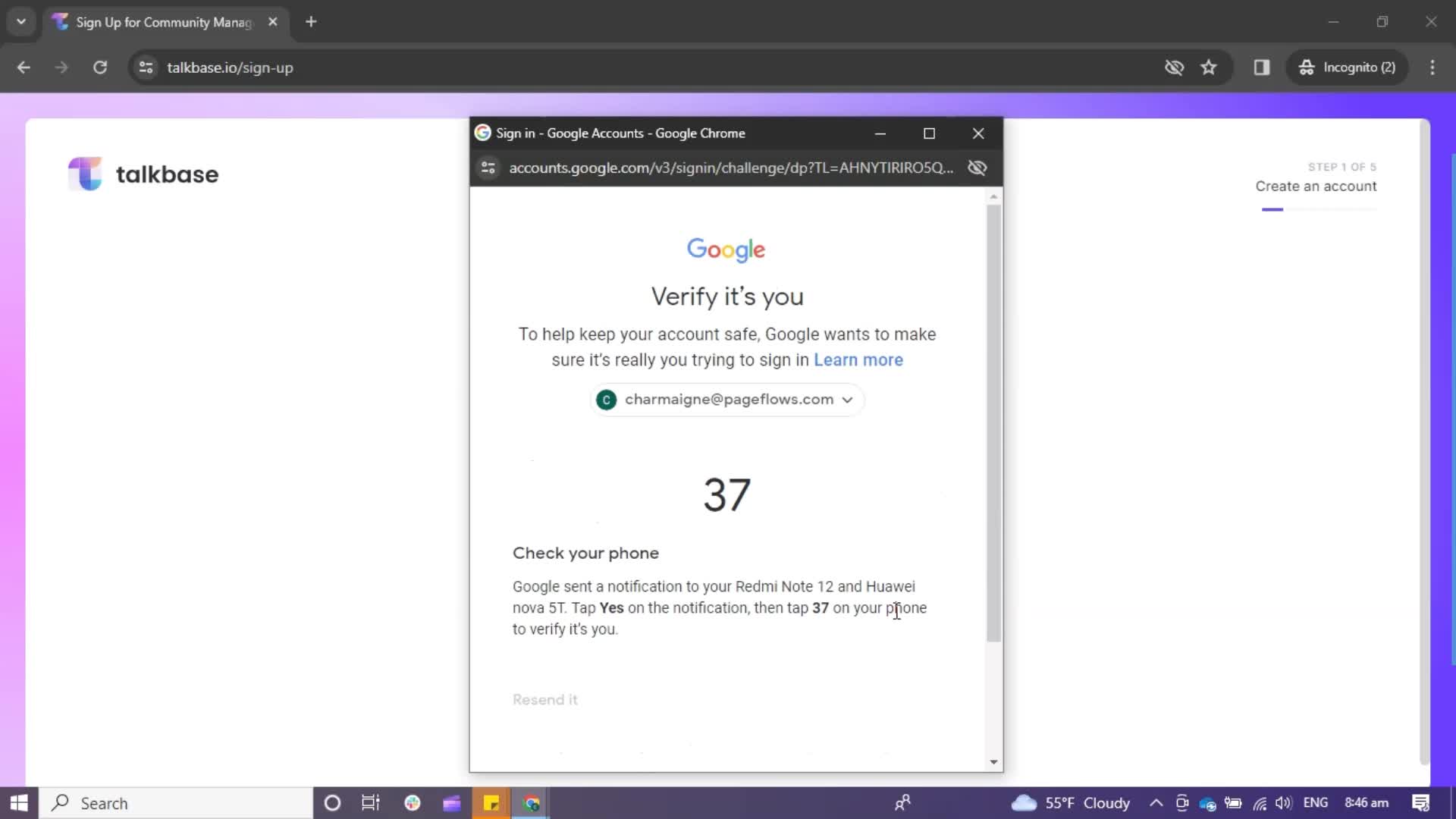Expand the charmaigne@pageflows.com account dropdown

click(849, 399)
